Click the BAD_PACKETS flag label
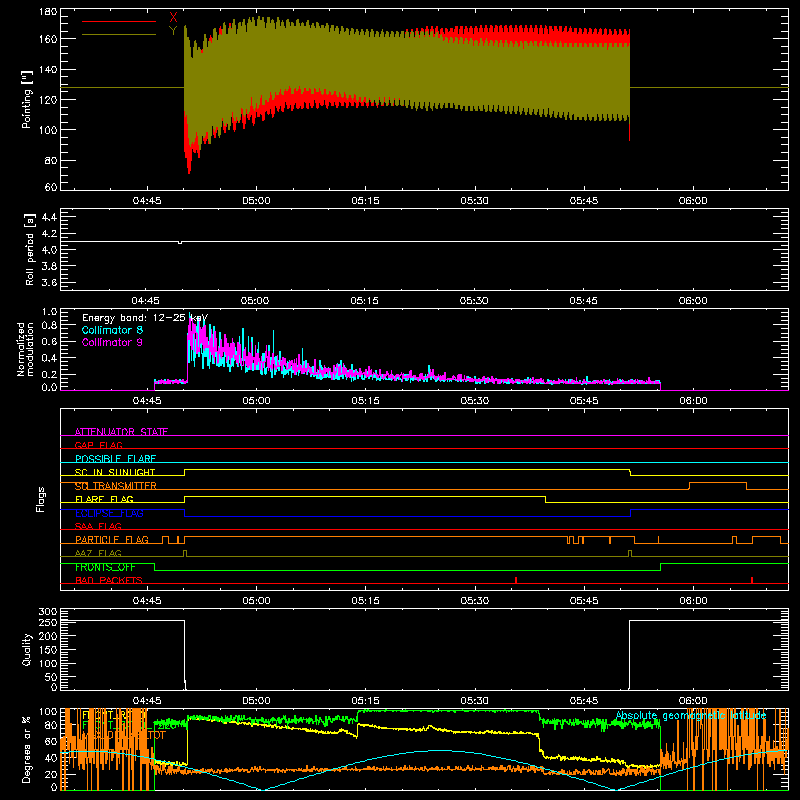Viewport: 800px width, 800px height. coord(109,580)
